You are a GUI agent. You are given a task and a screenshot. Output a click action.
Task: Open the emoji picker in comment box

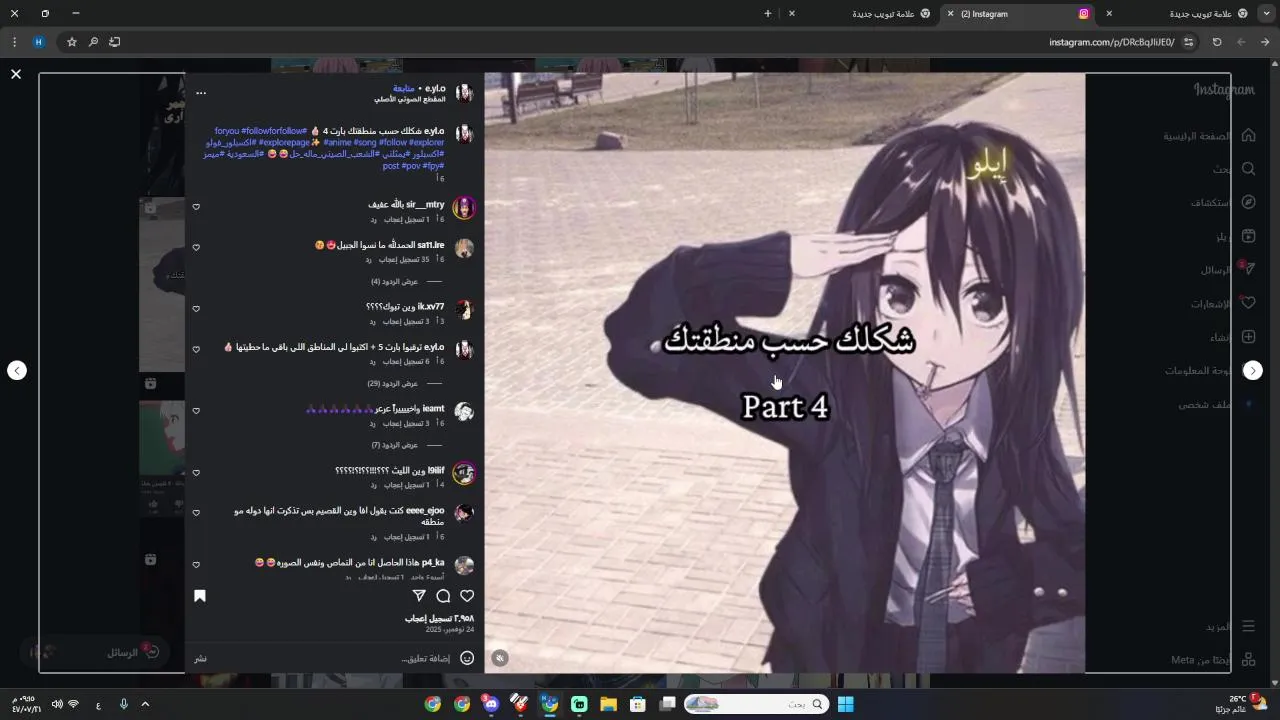[x=467, y=658]
